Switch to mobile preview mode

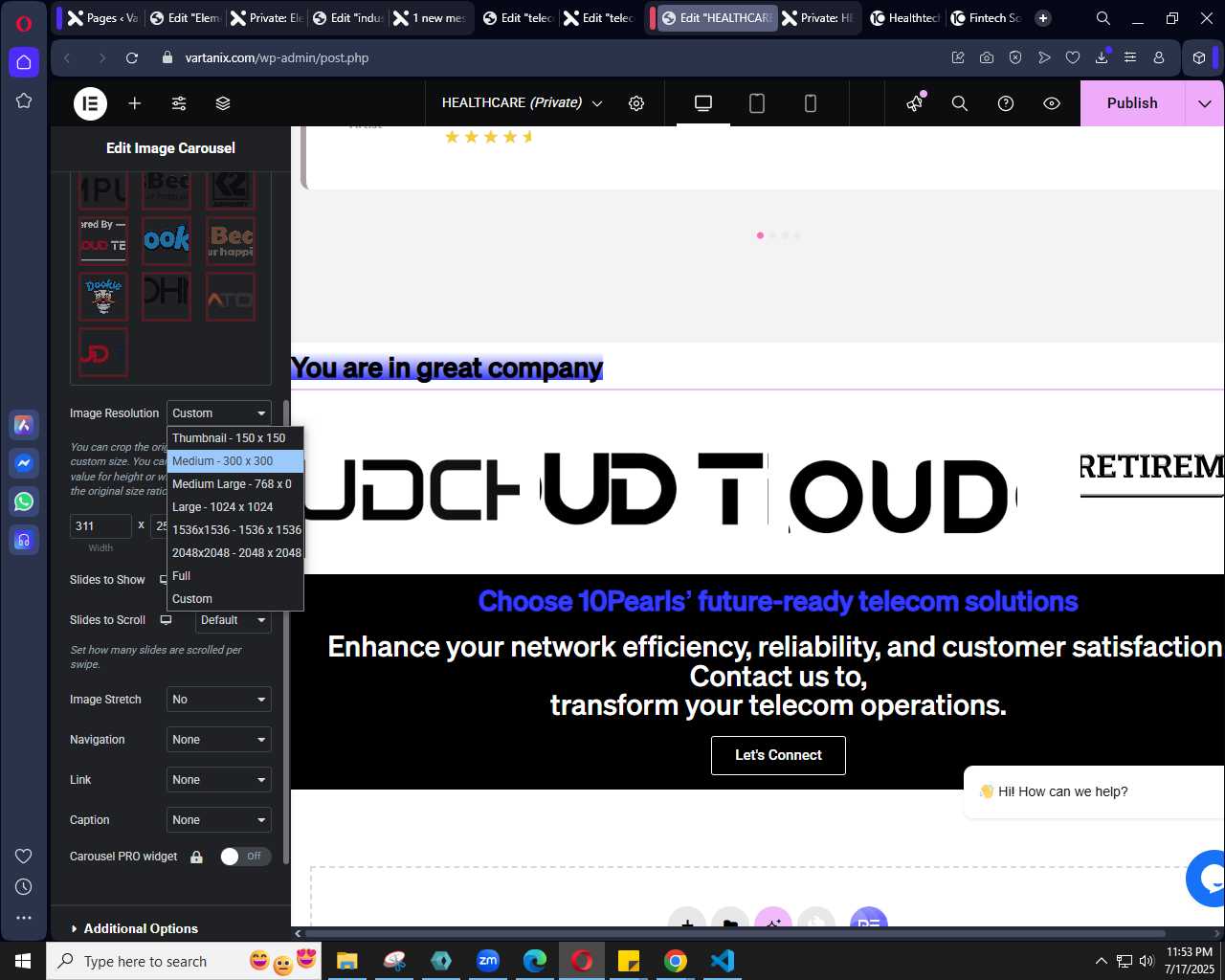tap(811, 103)
